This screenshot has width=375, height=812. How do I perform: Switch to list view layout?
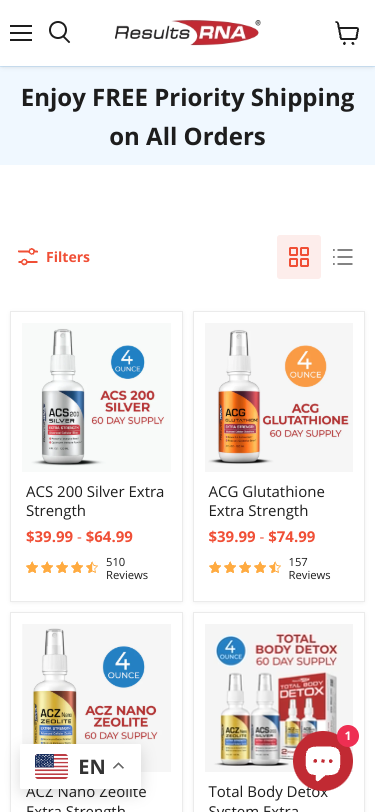click(x=343, y=257)
